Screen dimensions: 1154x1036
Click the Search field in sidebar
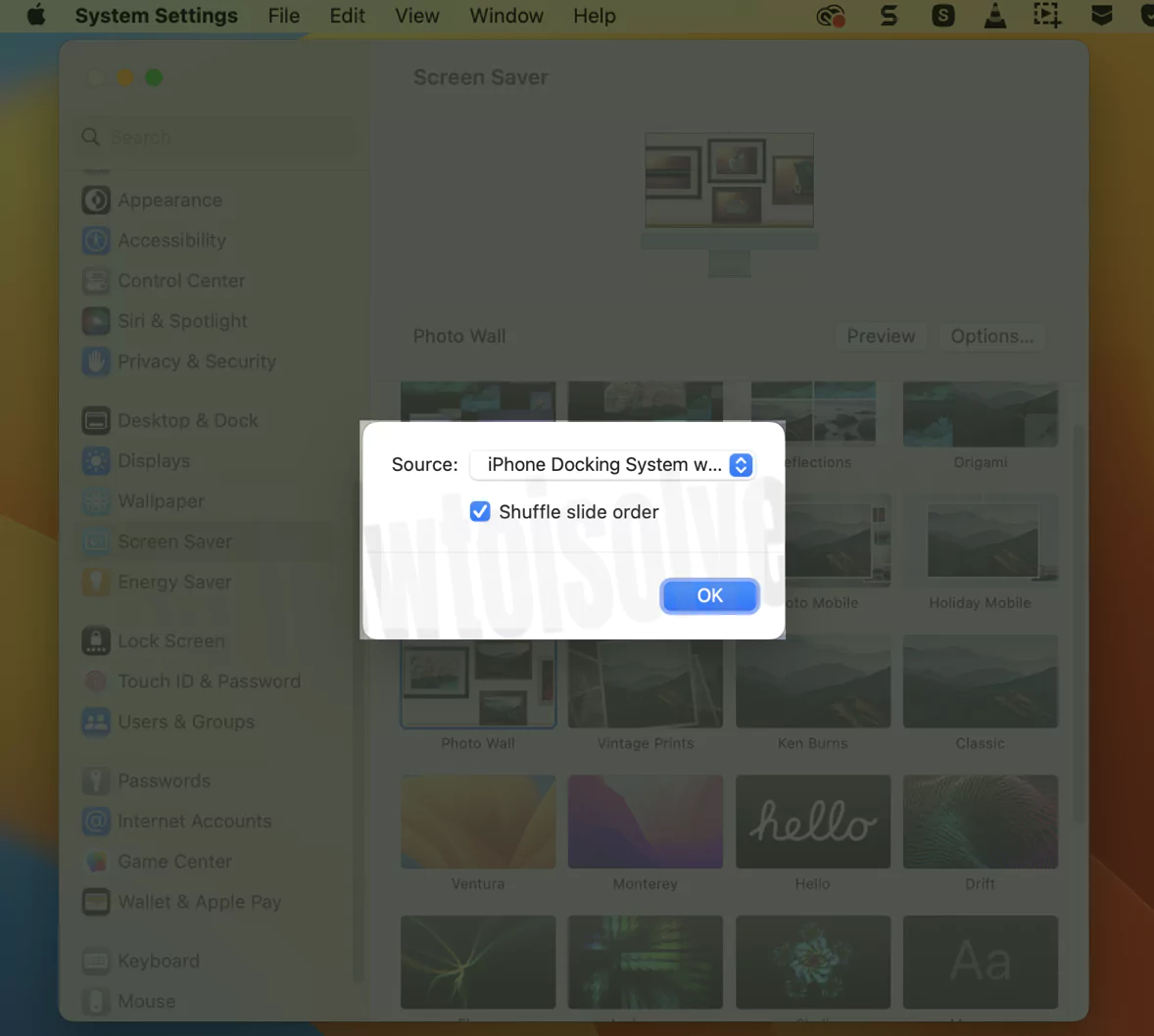(216, 137)
